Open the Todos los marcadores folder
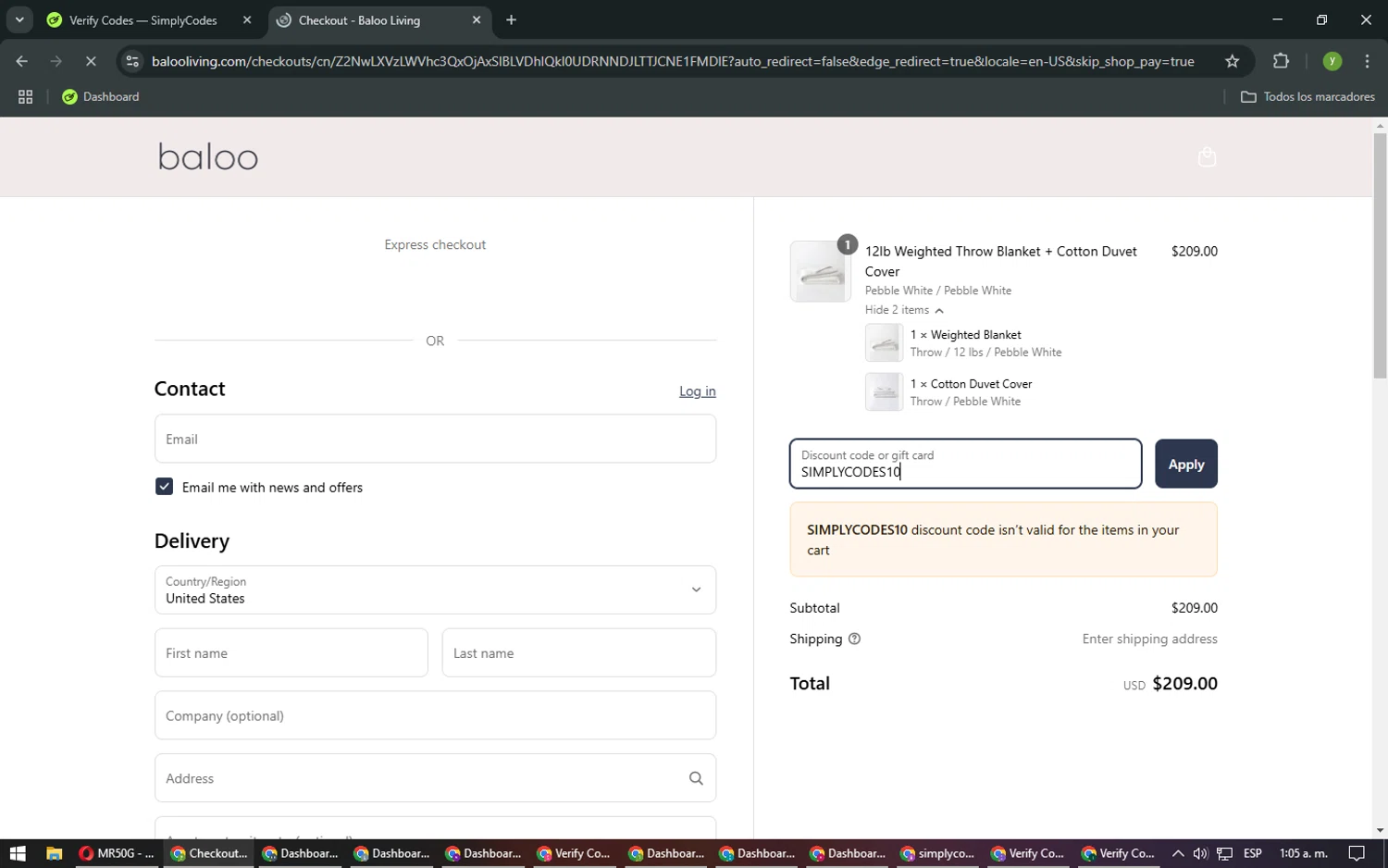This screenshot has width=1388, height=868. [x=1307, y=96]
